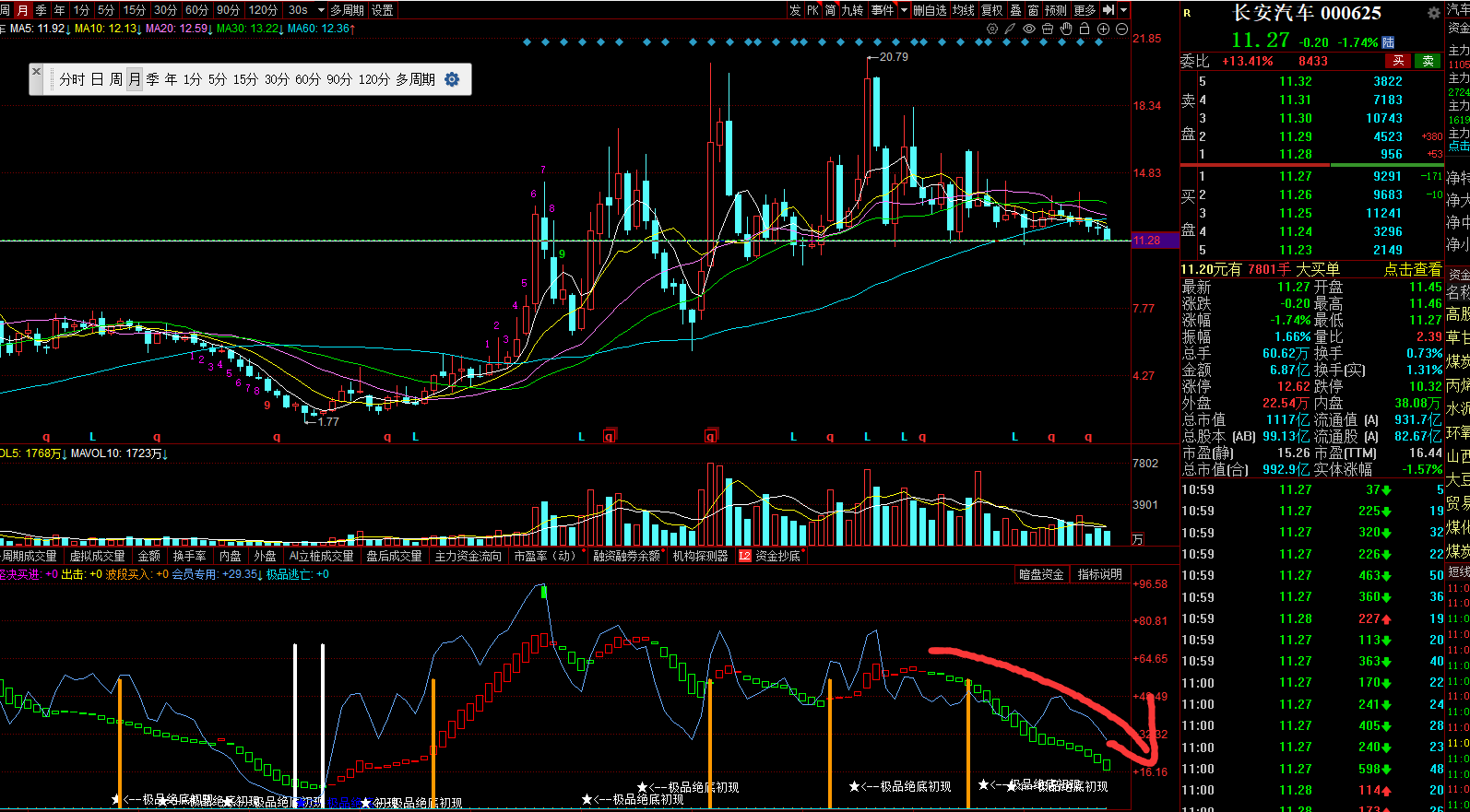Open chart settings gear in chart toolbar
The height and width of the screenshot is (812, 1470).
pos(992,29)
